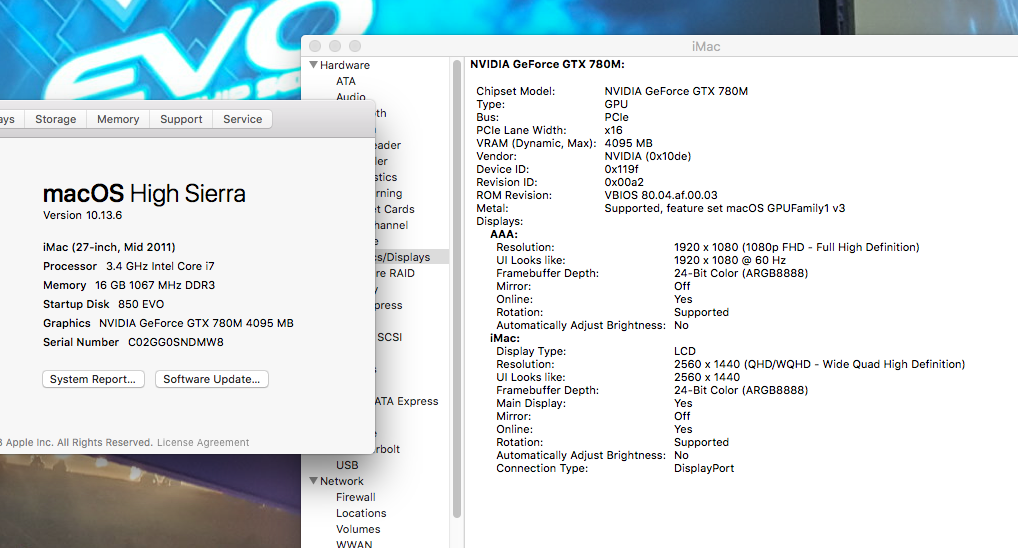This screenshot has width=1018, height=548.
Task: Click the Metal support value text
Action: 725,208
